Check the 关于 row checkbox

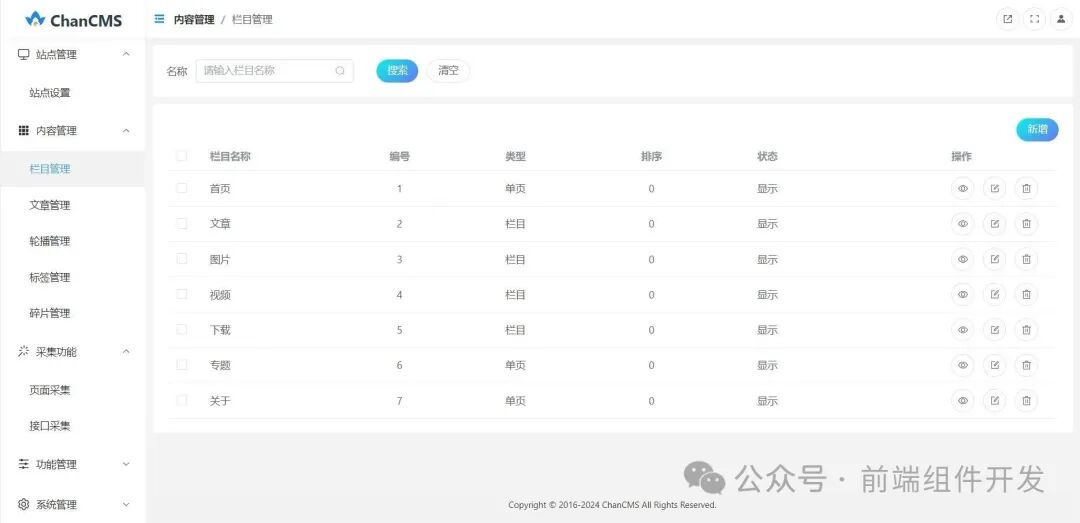click(x=181, y=400)
